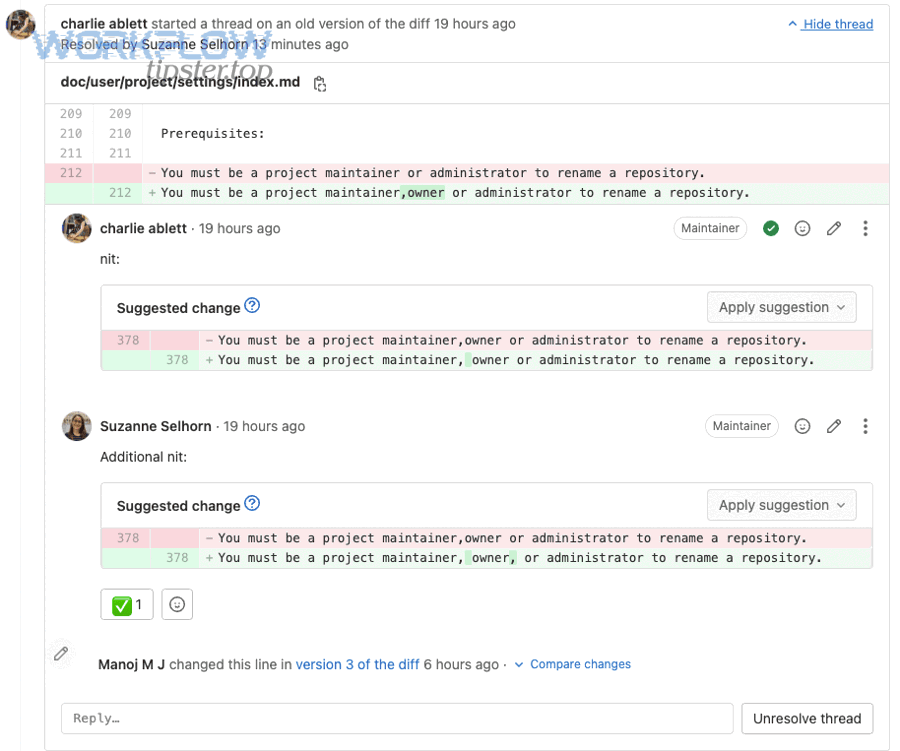Collapse the discussion with Hide thread
Screen dimensions: 900x751
[x=830, y=24]
